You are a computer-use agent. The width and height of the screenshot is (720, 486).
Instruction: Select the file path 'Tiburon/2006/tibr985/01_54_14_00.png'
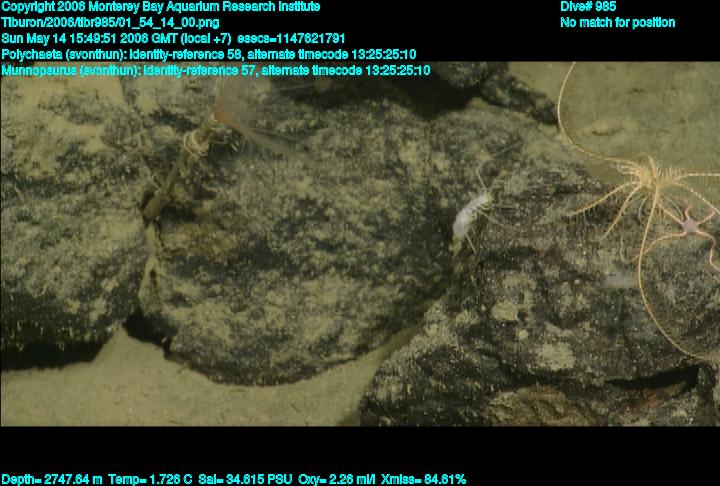110,23
